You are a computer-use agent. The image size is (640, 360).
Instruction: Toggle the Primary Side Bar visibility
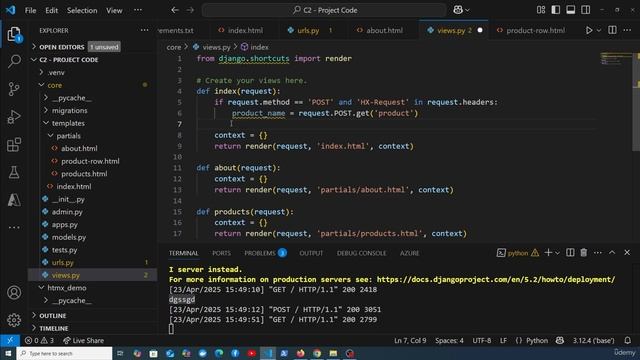tap(556, 10)
